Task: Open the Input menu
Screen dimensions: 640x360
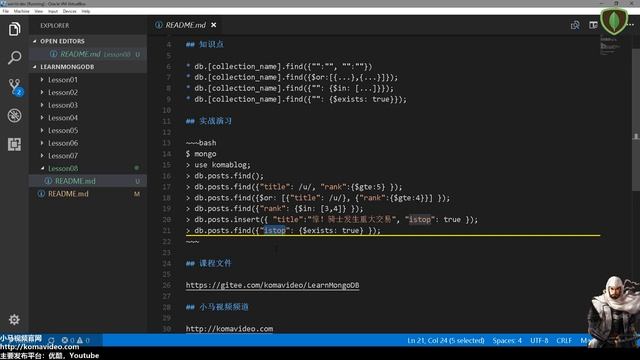Action: [x=53, y=11]
